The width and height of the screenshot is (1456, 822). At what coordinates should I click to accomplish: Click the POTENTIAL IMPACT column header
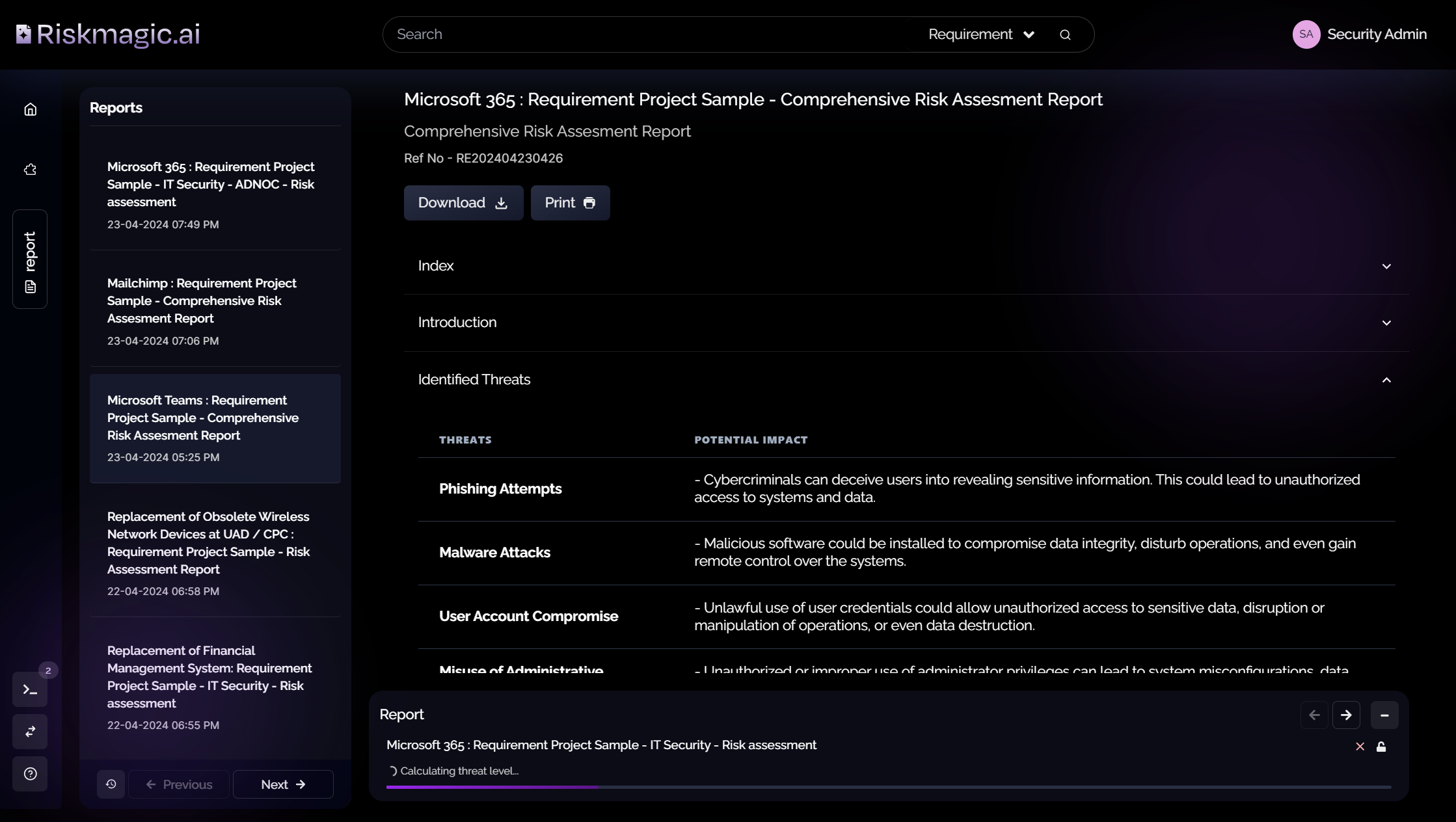click(751, 440)
